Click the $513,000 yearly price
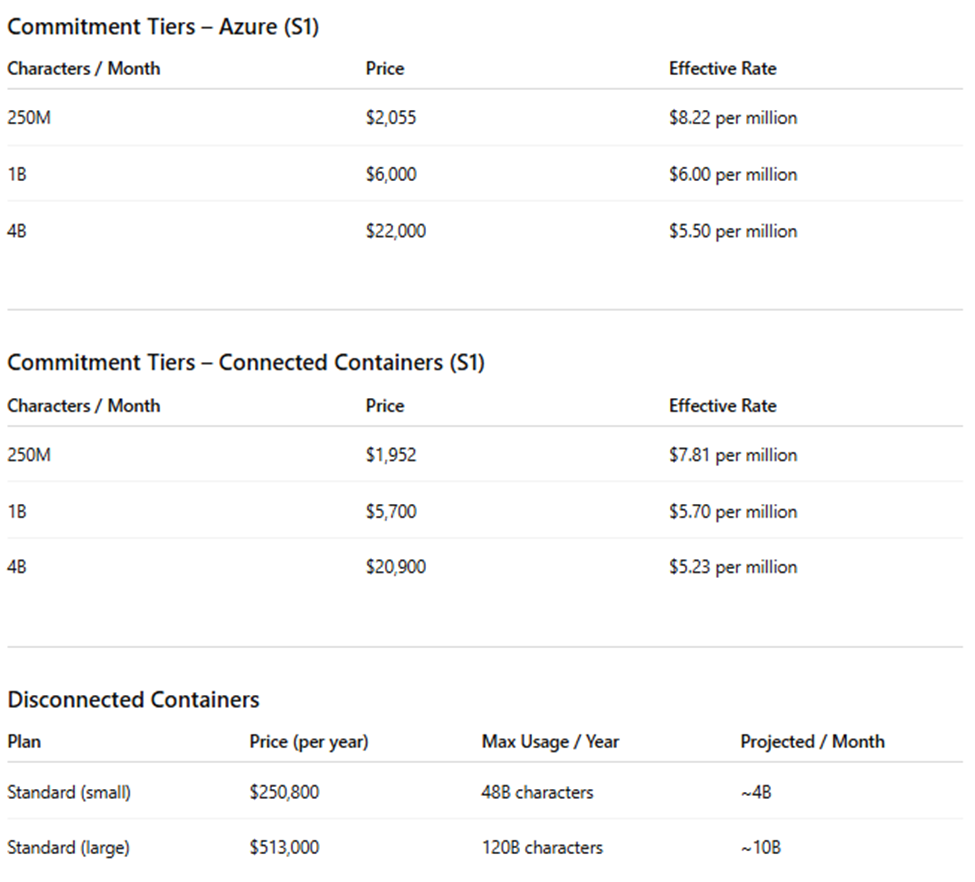This screenshot has height=882, width=975. [284, 847]
